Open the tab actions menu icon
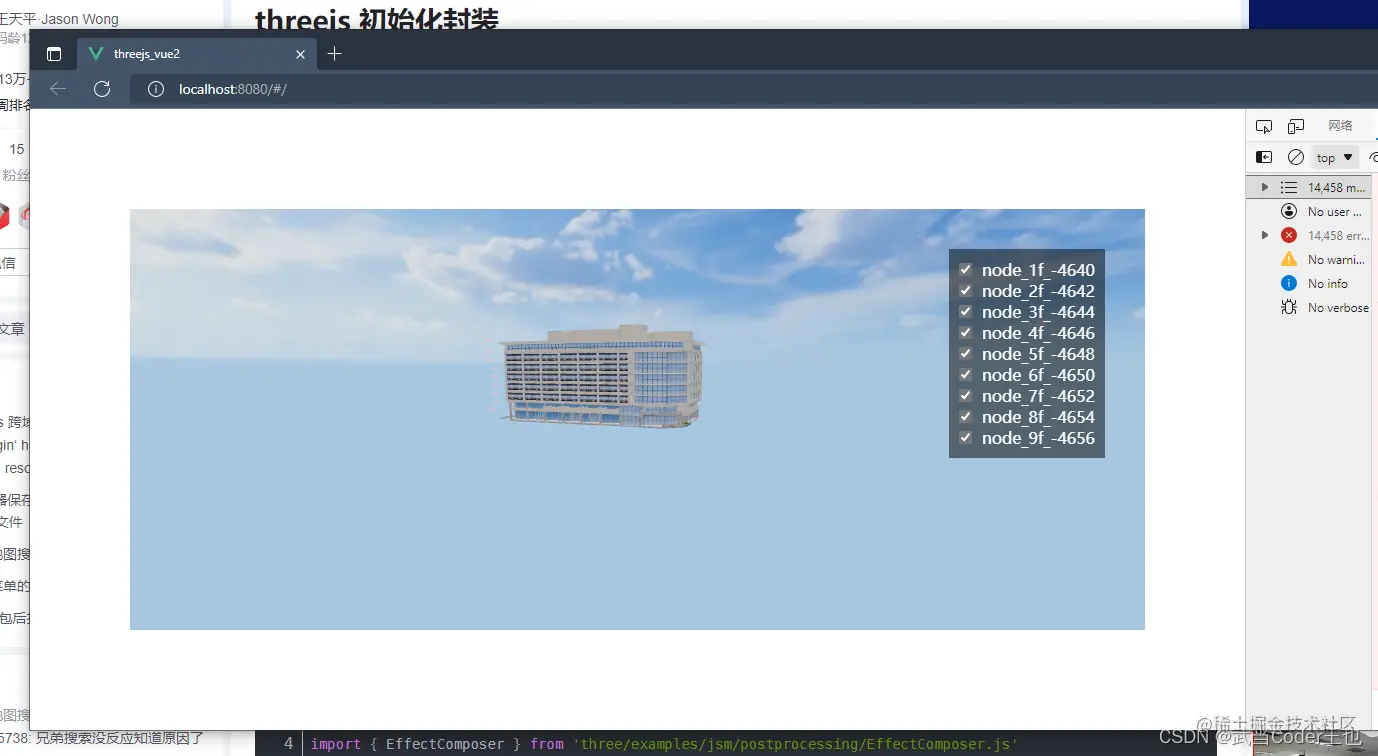Screen dimensions: 1378x756 54,54
